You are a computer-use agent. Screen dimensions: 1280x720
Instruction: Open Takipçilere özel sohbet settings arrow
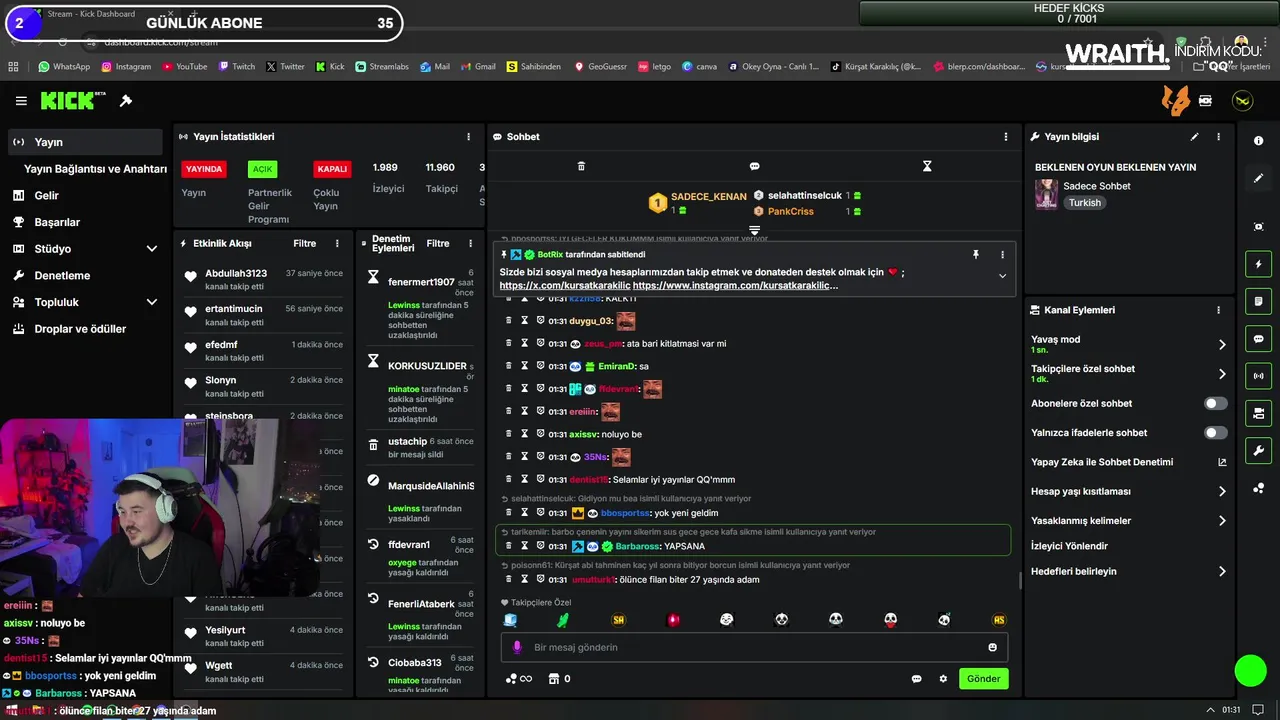tap(1222, 374)
